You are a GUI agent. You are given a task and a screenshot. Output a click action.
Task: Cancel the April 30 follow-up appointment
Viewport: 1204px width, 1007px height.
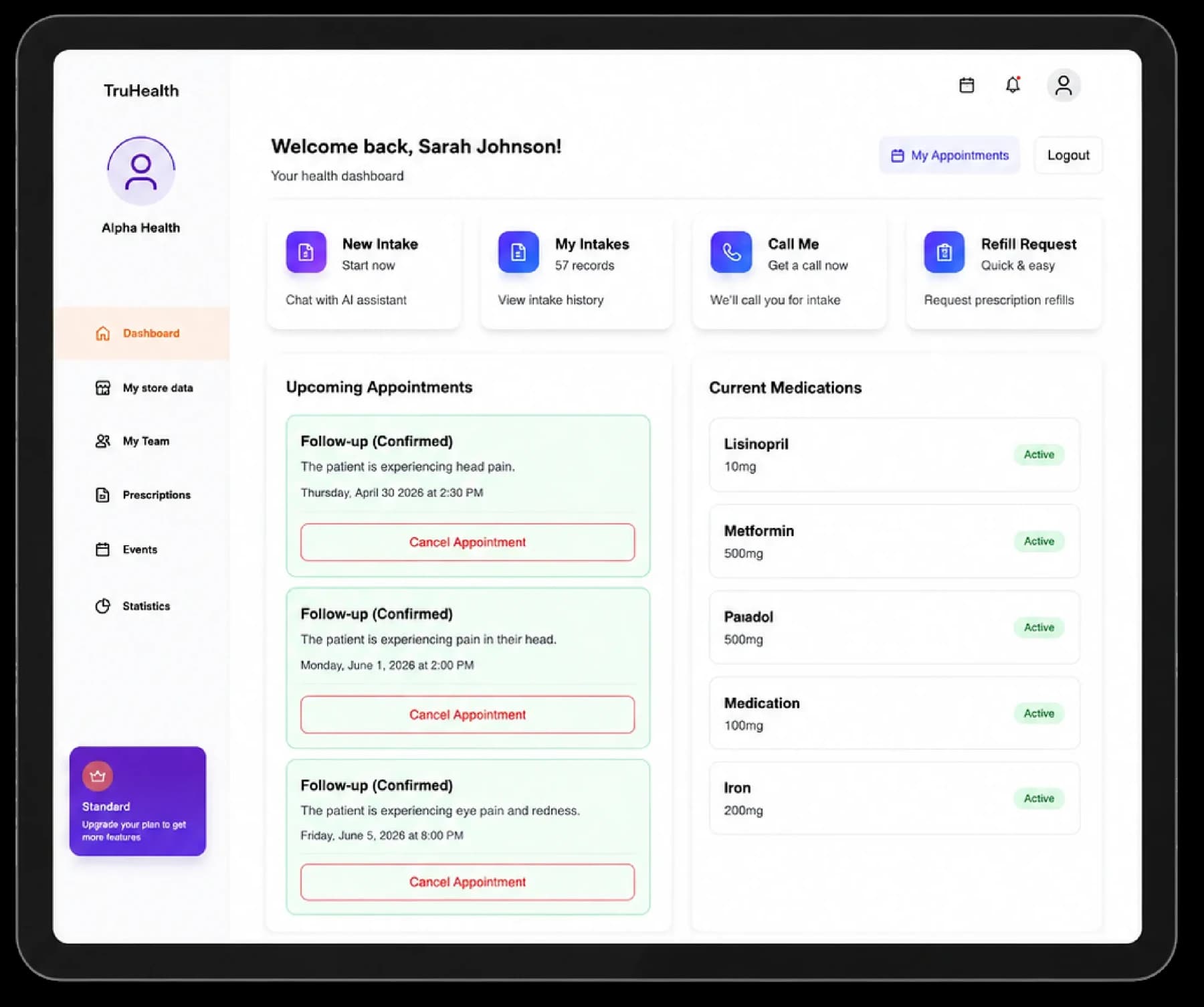point(468,542)
